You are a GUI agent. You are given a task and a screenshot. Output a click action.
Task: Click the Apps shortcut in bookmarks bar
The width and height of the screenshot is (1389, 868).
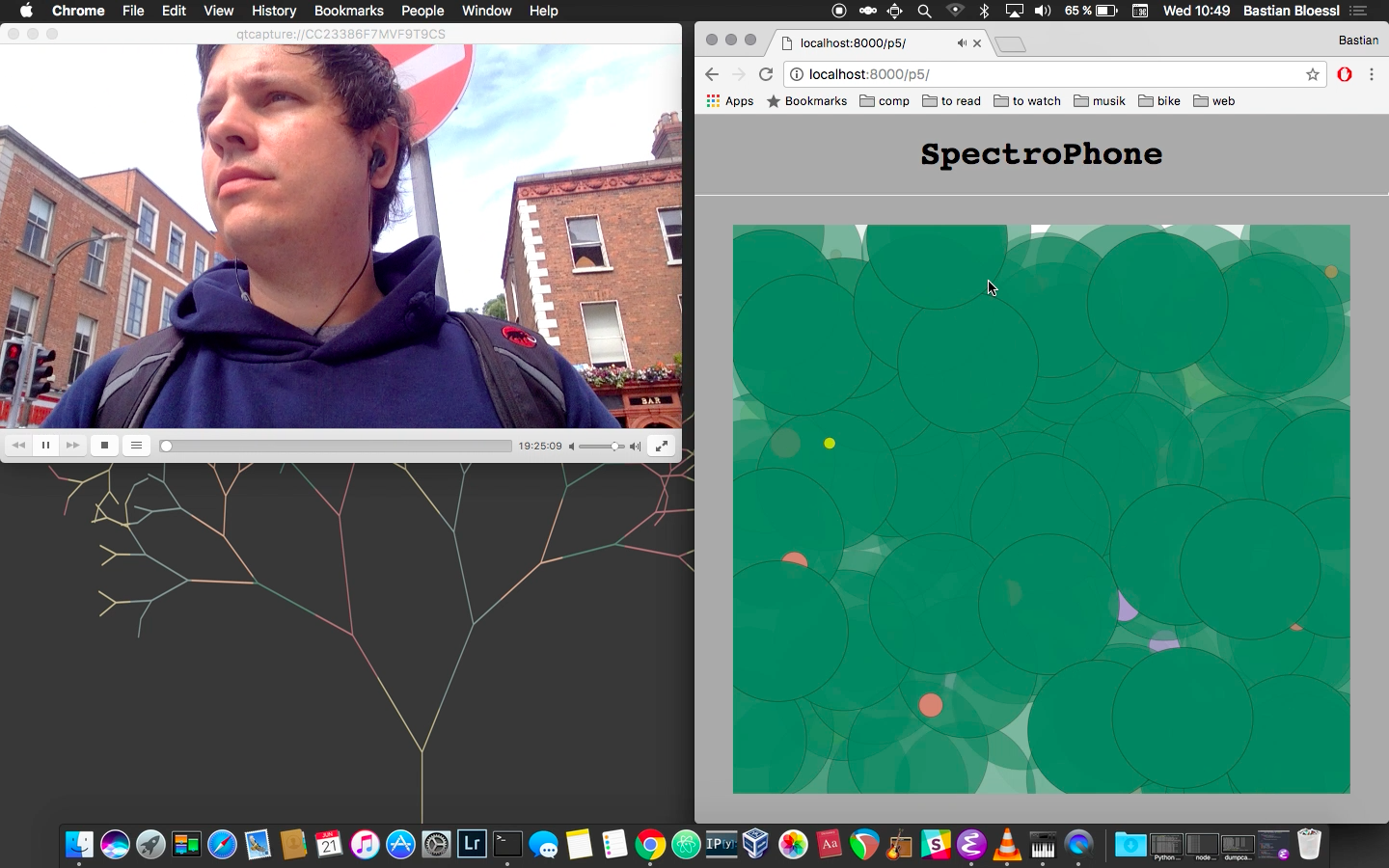729,101
